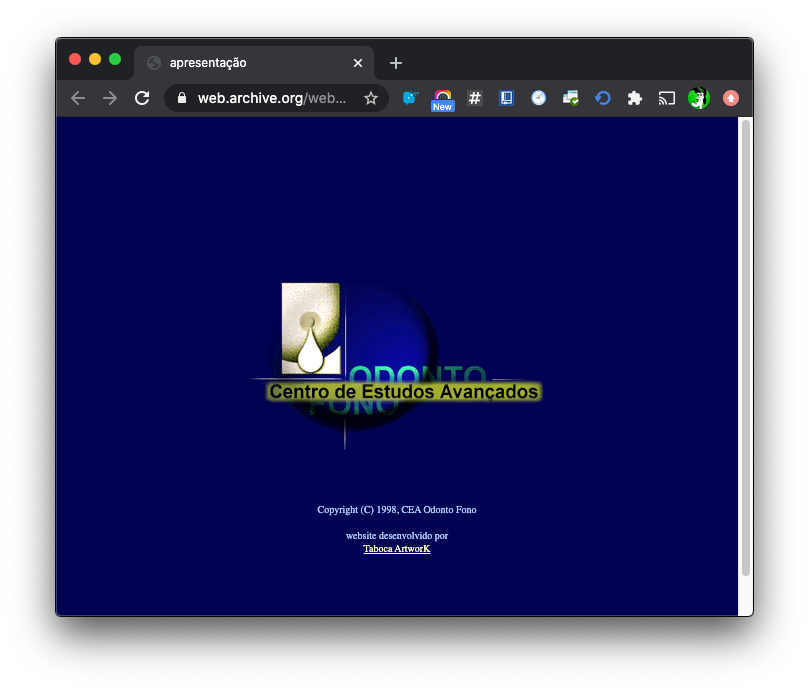The image size is (809, 690).
Task: Open a new browser tab
Action: [396, 63]
